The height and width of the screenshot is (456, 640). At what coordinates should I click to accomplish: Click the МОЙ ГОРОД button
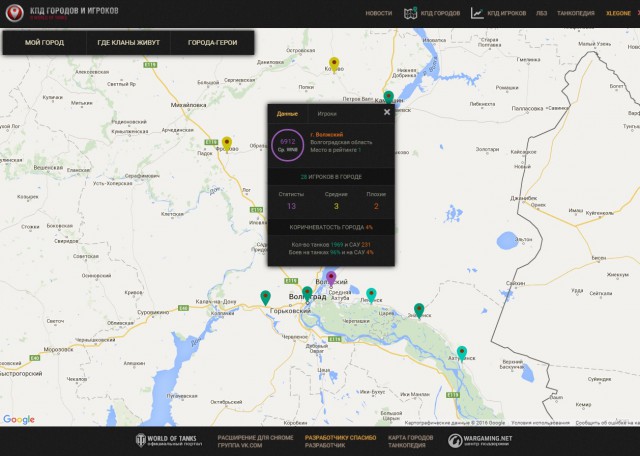tap(44, 42)
